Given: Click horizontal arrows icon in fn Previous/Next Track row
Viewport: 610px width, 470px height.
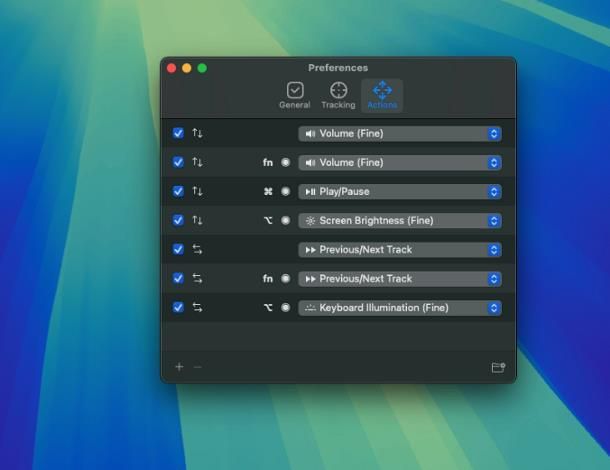Looking at the screenshot, I should (x=197, y=278).
